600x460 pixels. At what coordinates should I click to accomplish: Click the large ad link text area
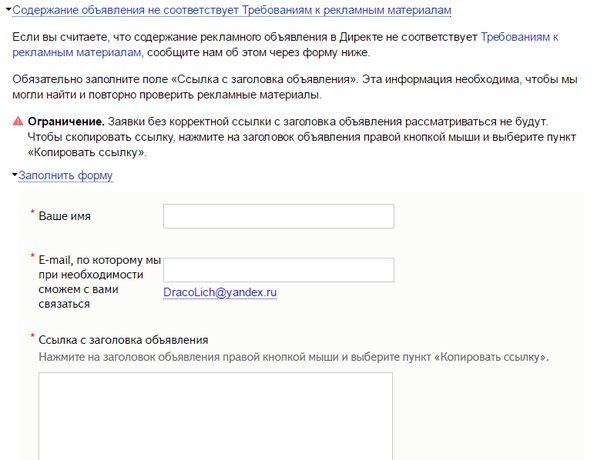(214, 415)
